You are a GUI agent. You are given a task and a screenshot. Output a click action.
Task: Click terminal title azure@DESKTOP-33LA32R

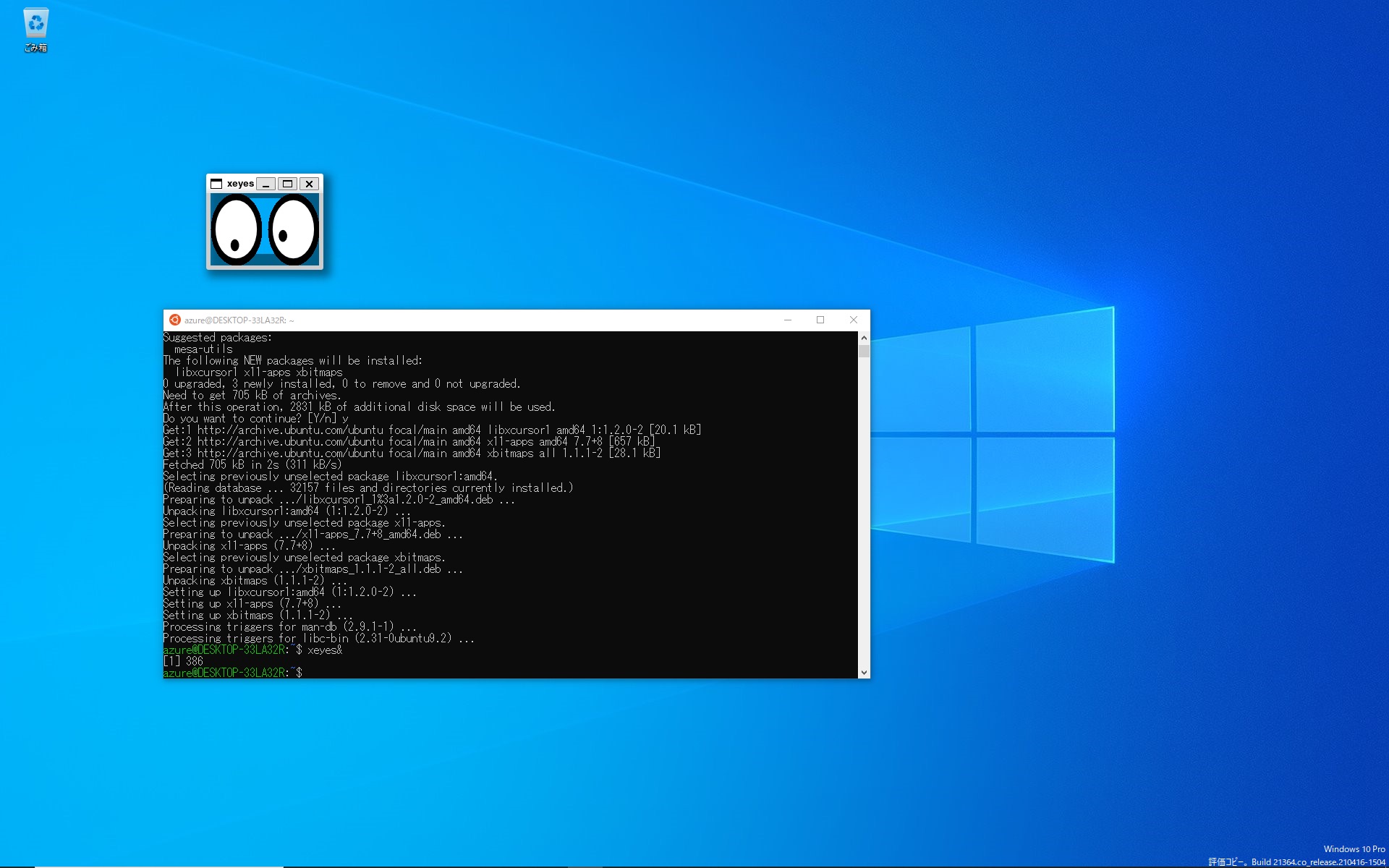coord(239,320)
